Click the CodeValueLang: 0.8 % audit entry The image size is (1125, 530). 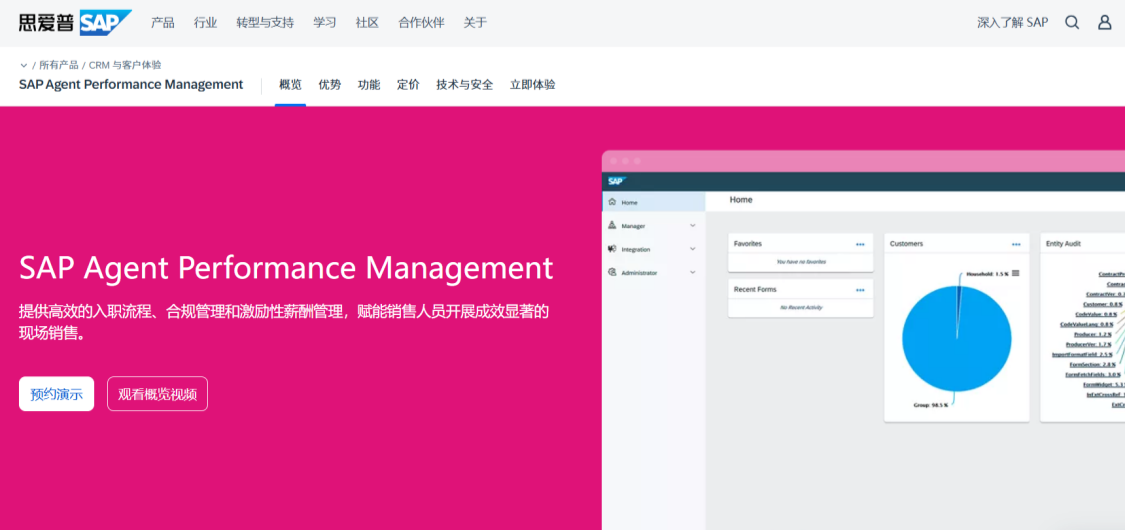1087,324
